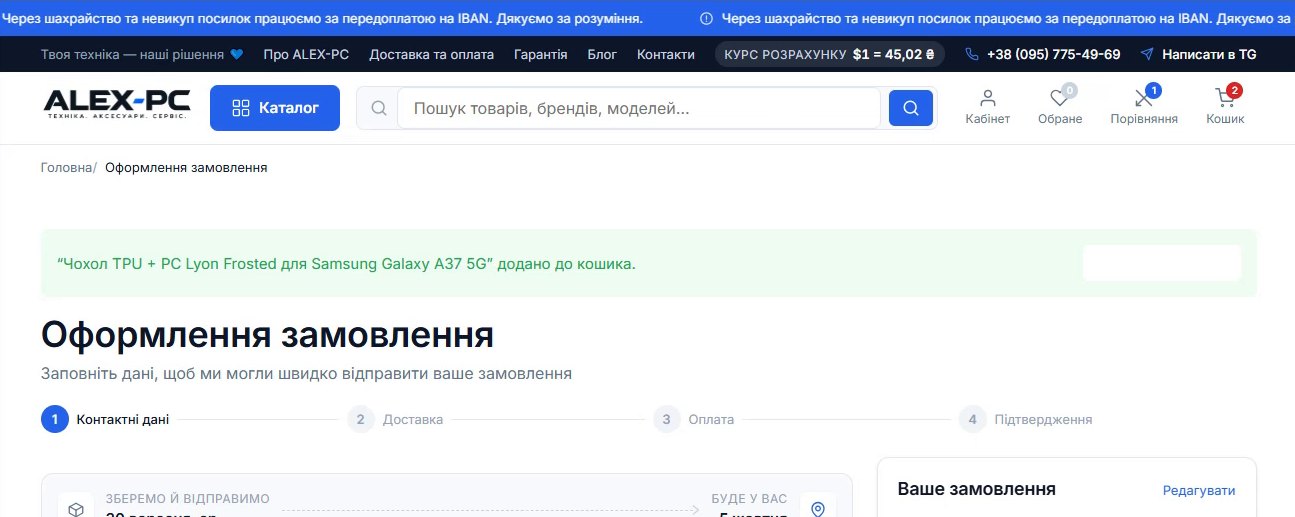Click step 3 Оплата

click(x=694, y=419)
